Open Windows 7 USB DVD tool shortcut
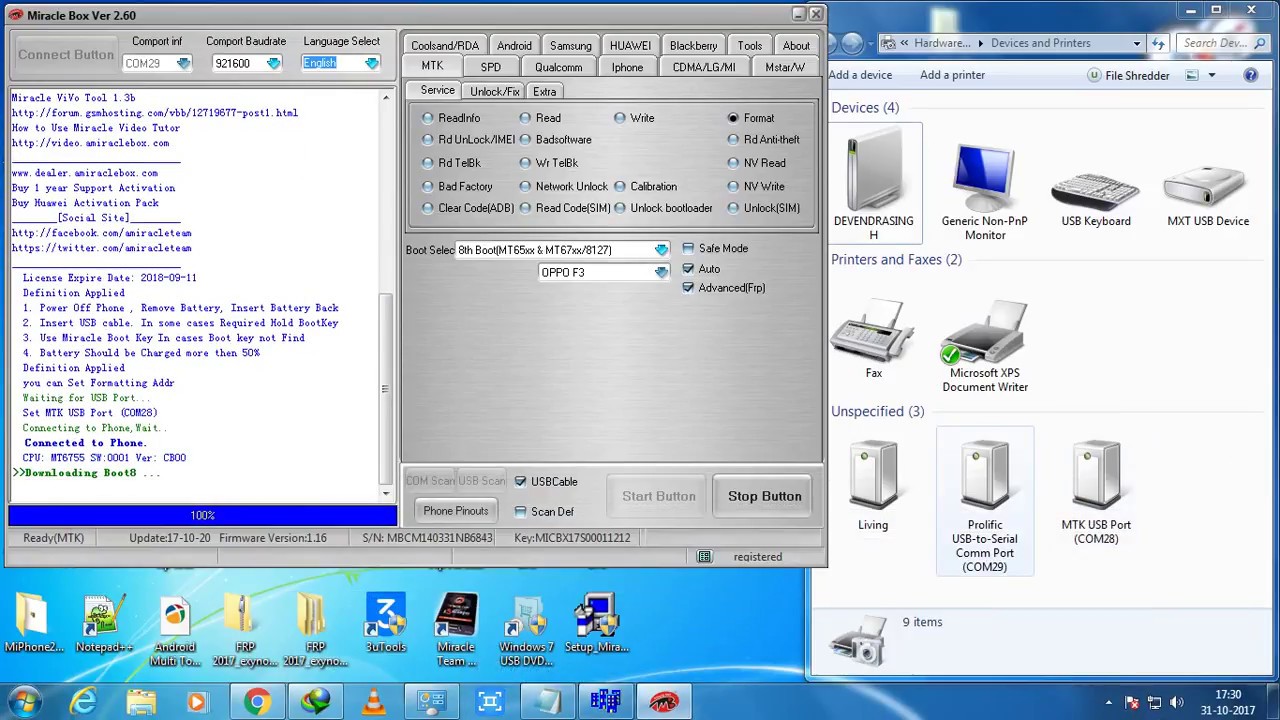The width and height of the screenshot is (1280, 720). (526, 632)
